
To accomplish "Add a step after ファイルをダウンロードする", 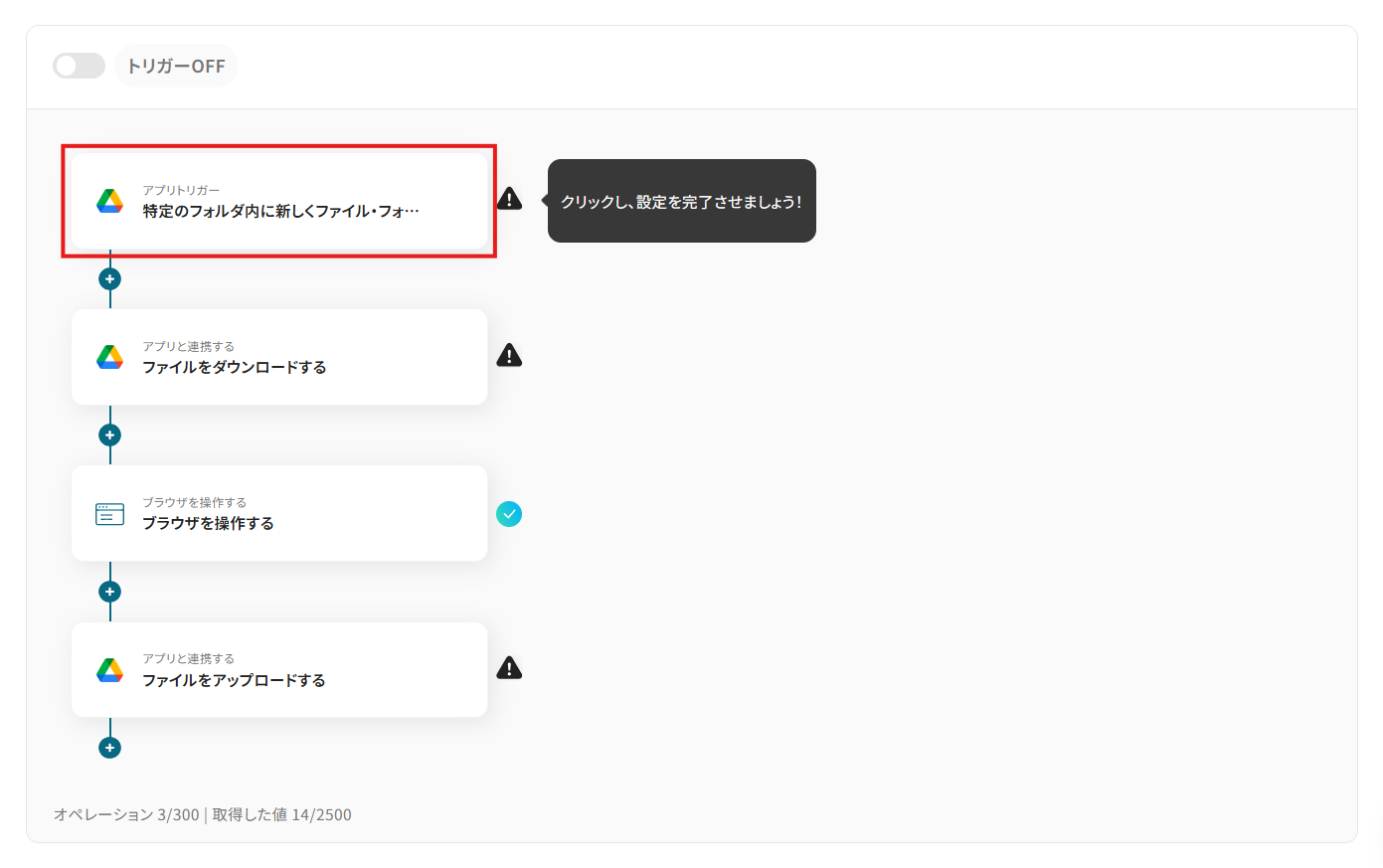I will pyautogui.click(x=109, y=434).
